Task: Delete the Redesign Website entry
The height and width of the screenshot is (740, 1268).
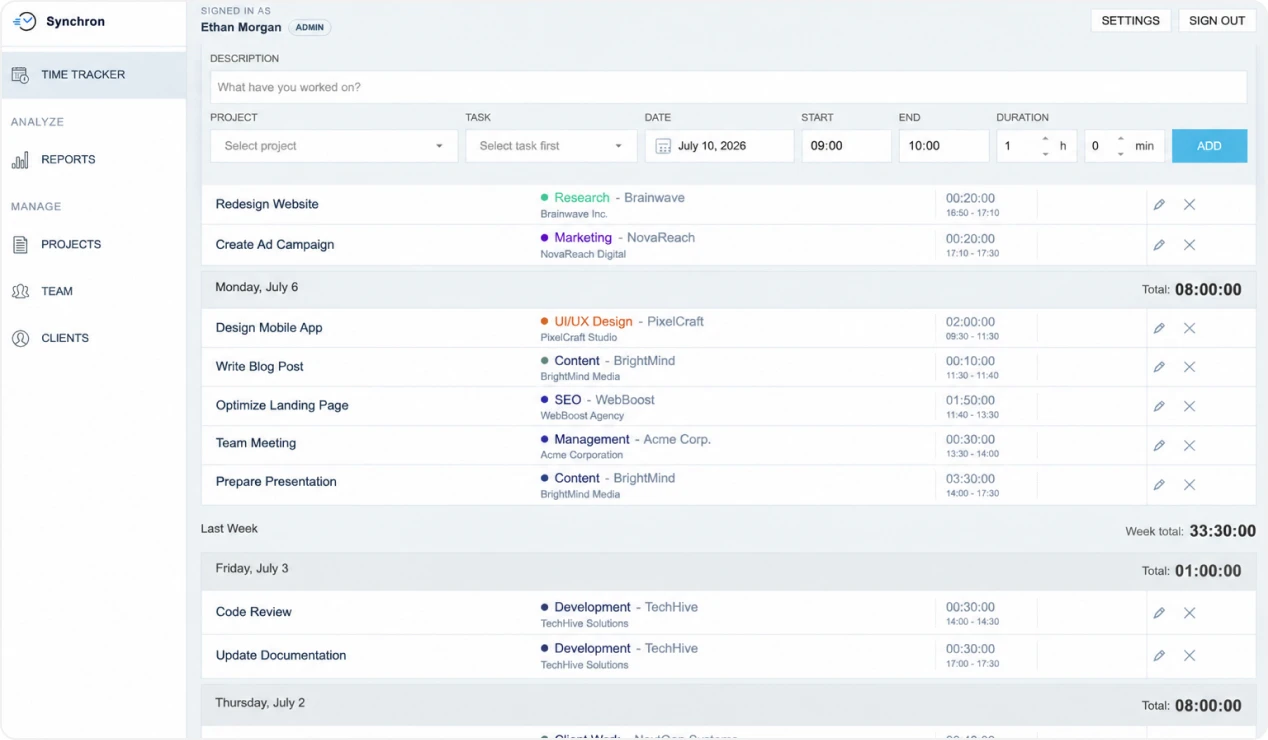Action: 1189,205
